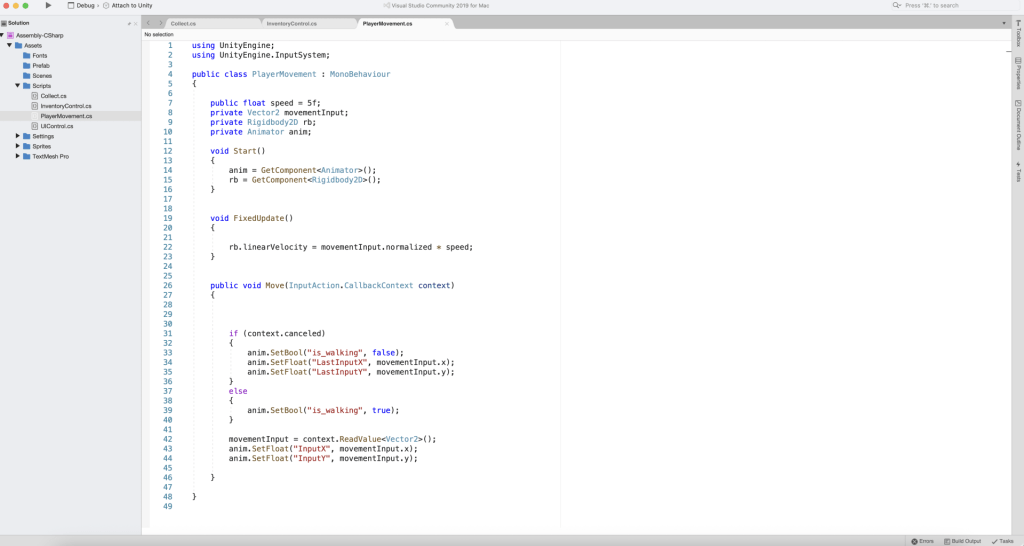Close the Solution panel with the X

click(x=136, y=23)
